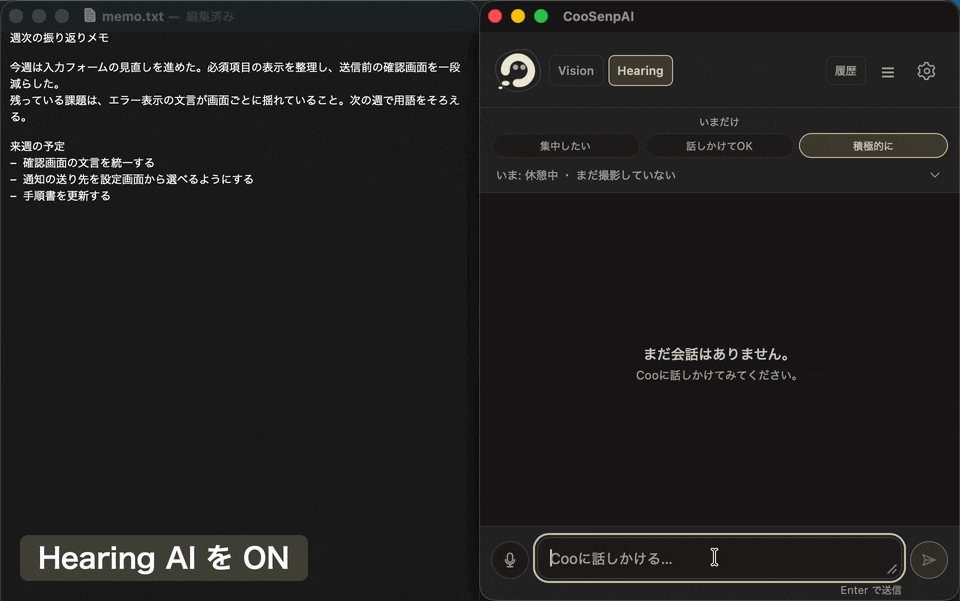
Task: Select the 積極的に mode option
Action: [873, 146]
